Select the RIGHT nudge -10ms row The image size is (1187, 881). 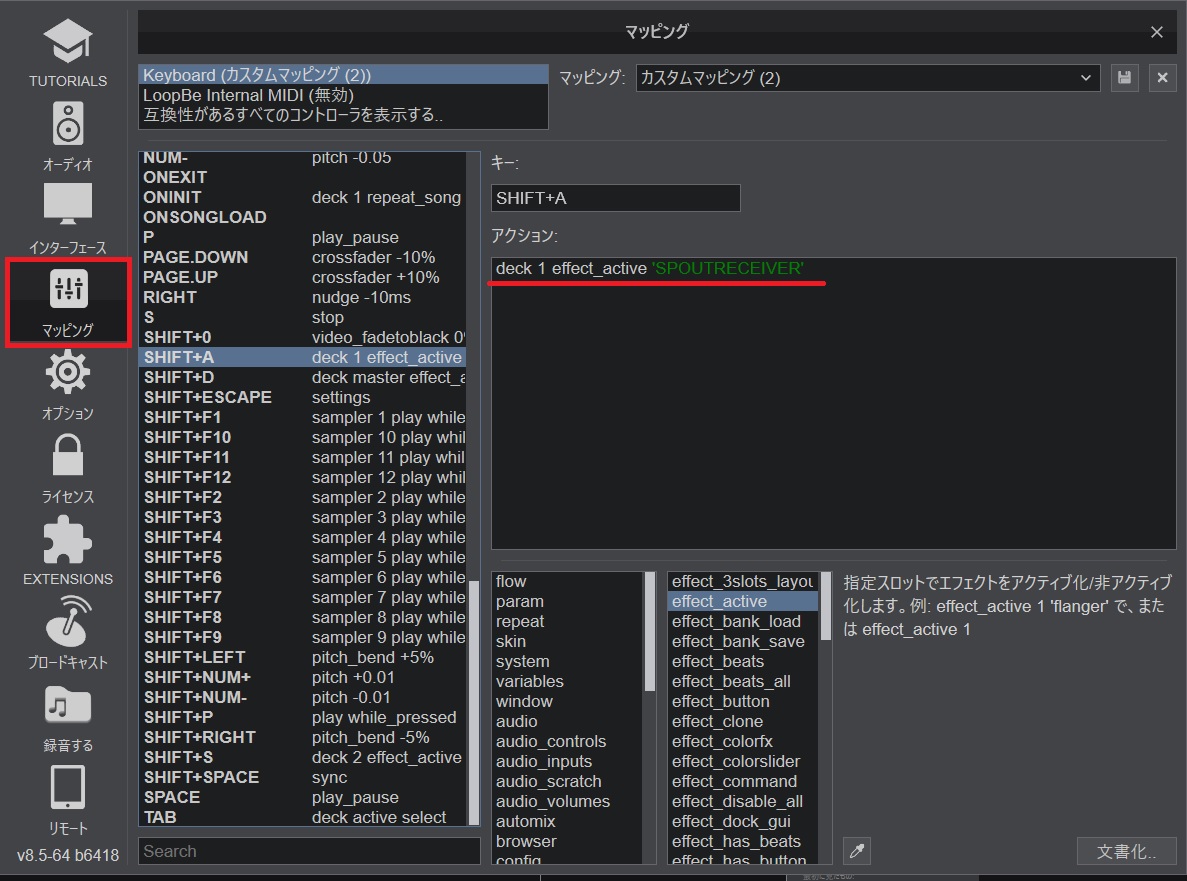[303, 297]
